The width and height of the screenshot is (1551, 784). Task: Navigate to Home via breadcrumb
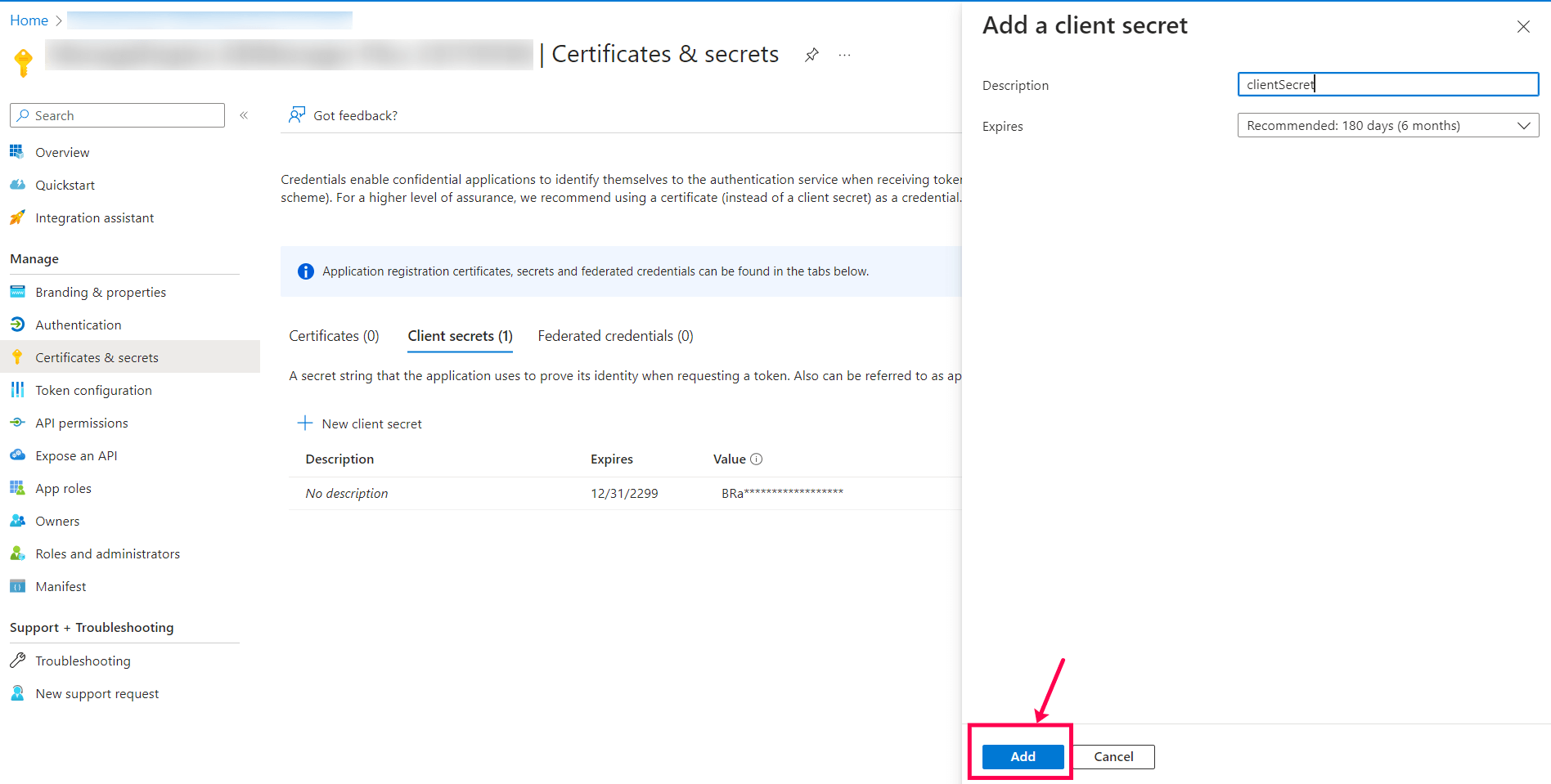tap(29, 20)
